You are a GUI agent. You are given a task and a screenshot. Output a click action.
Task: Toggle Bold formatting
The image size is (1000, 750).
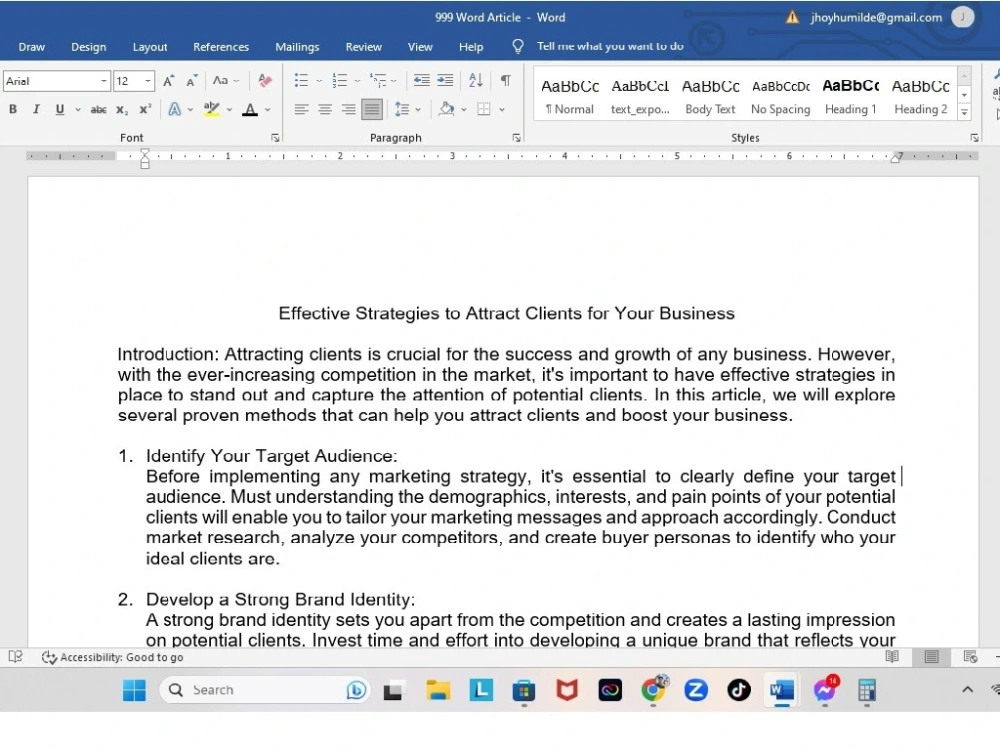point(13,110)
